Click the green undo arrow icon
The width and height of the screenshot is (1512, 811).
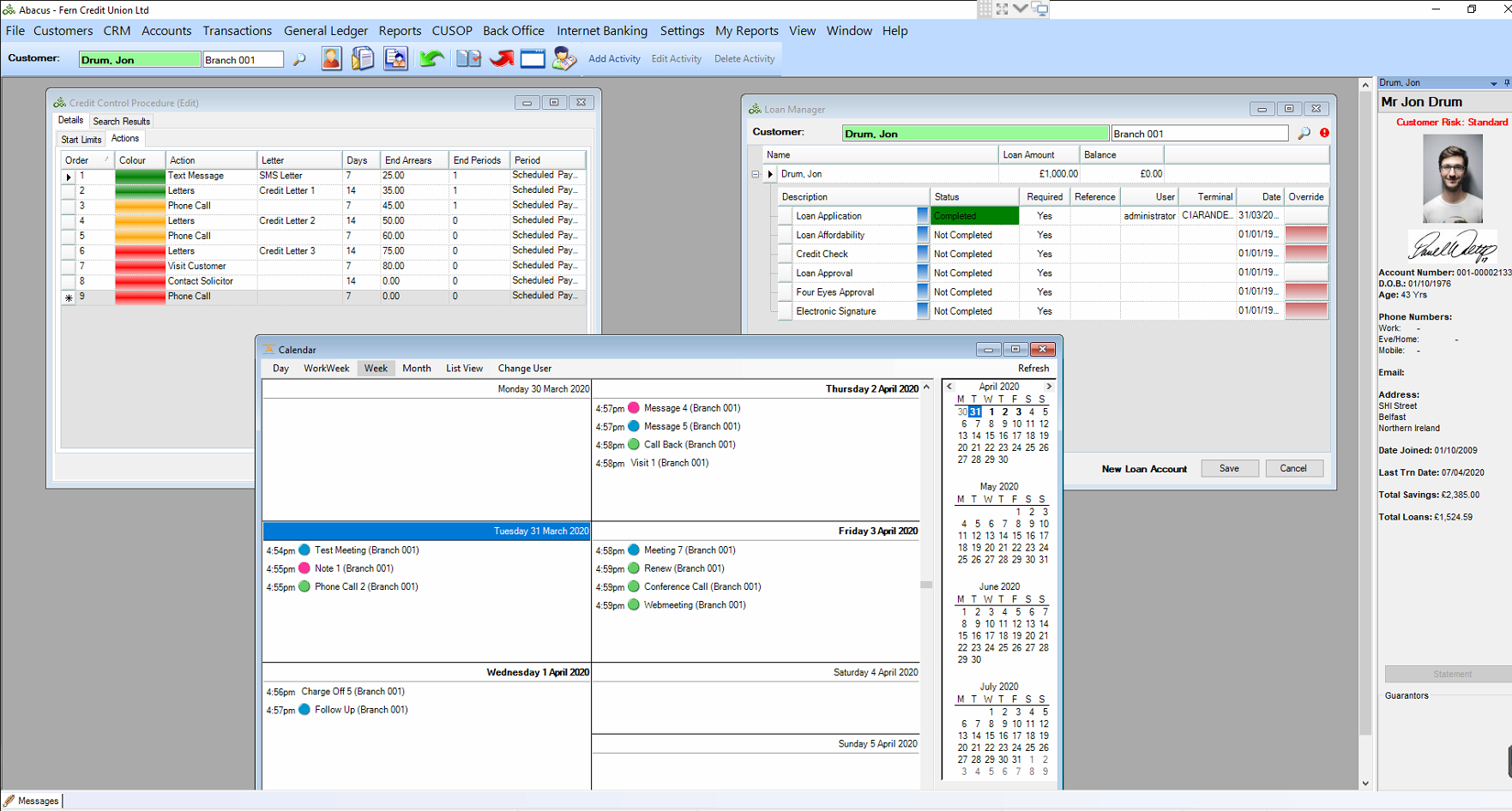coord(431,58)
